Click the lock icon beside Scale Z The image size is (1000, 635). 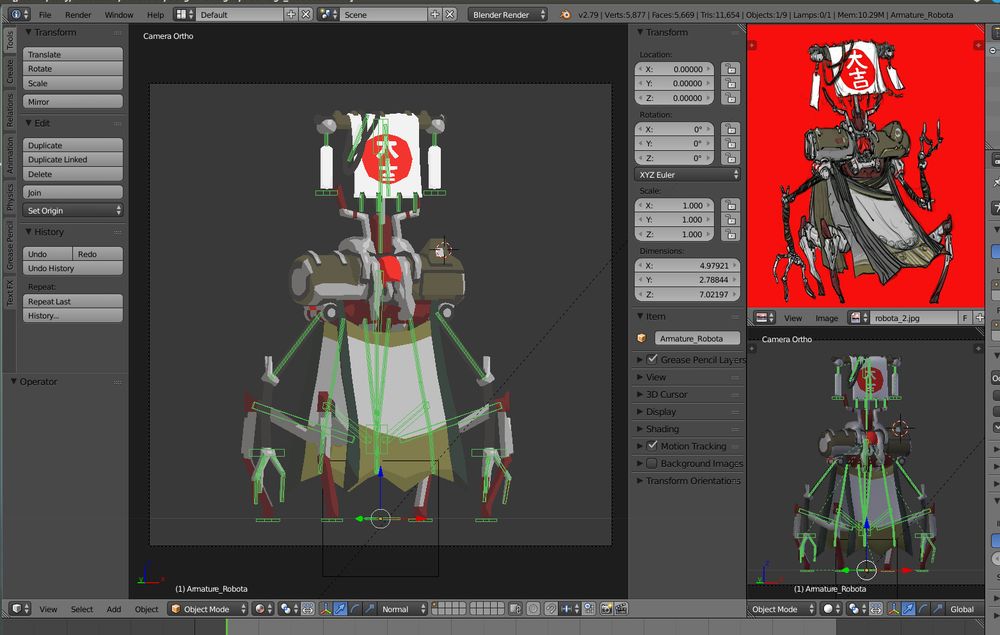[731, 234]
